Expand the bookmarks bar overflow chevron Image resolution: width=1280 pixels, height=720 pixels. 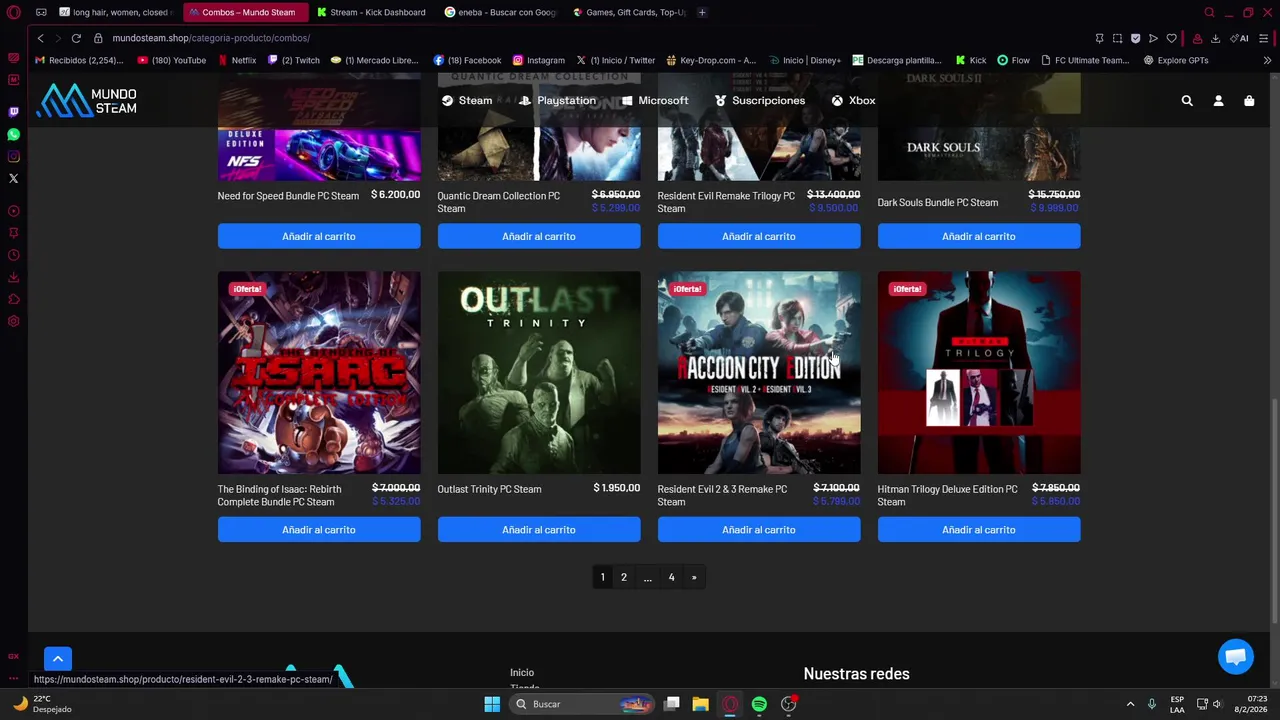[x=1267, y=60]
